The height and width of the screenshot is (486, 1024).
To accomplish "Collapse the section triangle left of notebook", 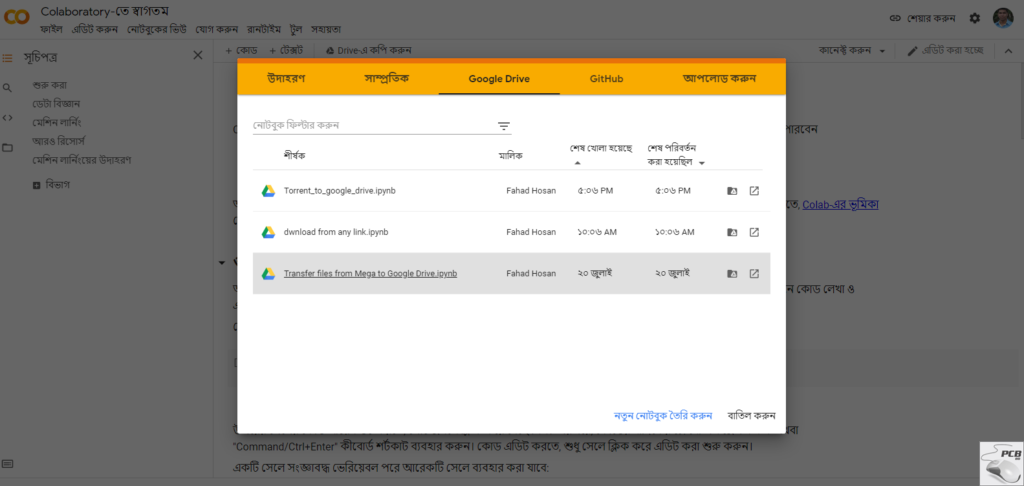I will [x=222, y=263].
